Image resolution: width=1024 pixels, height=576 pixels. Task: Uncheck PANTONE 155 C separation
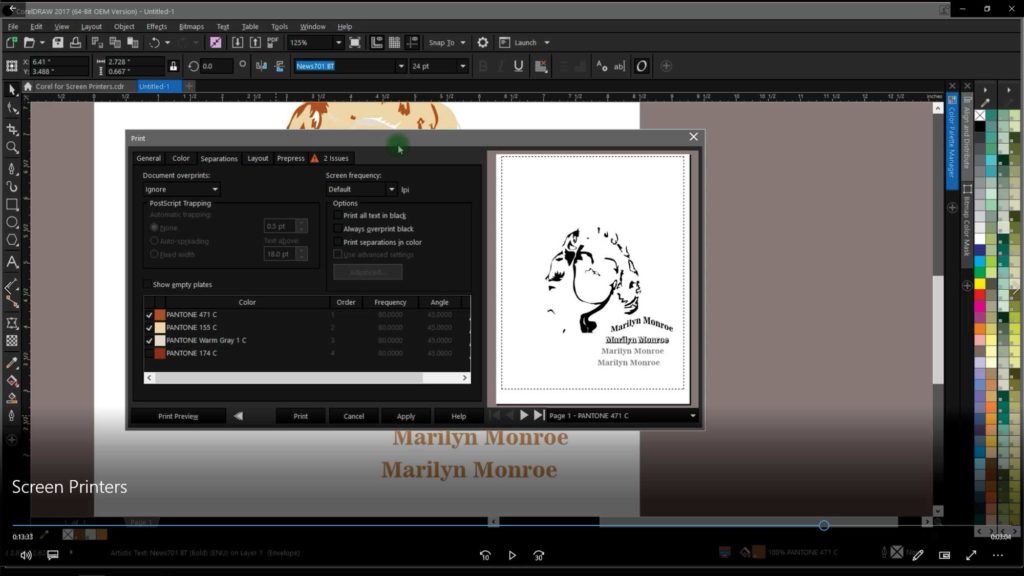[x=149, y=328]
